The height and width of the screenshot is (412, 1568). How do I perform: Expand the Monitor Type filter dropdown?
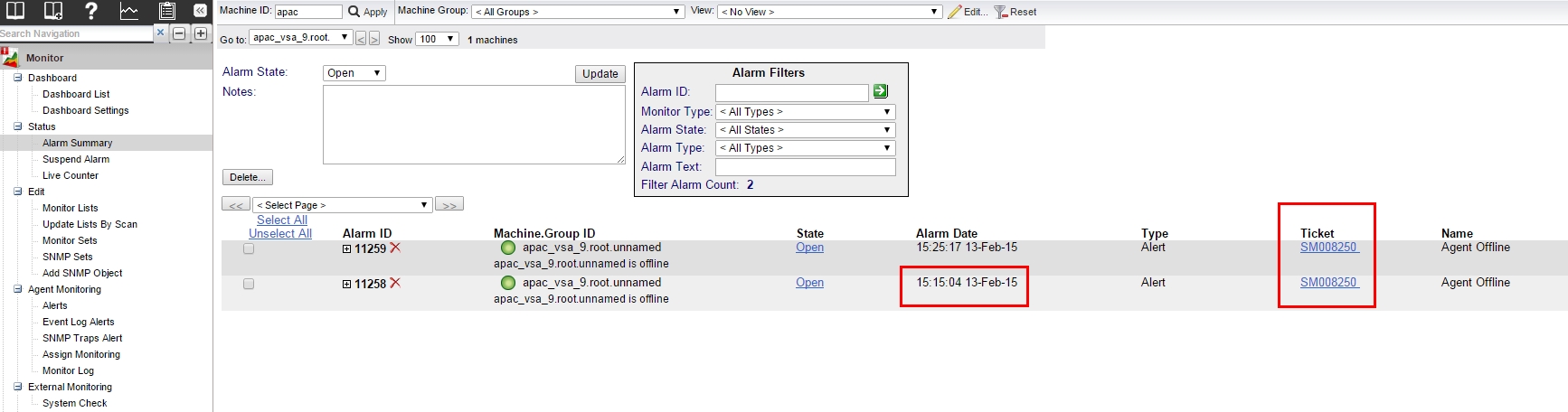tap(805, 112)
